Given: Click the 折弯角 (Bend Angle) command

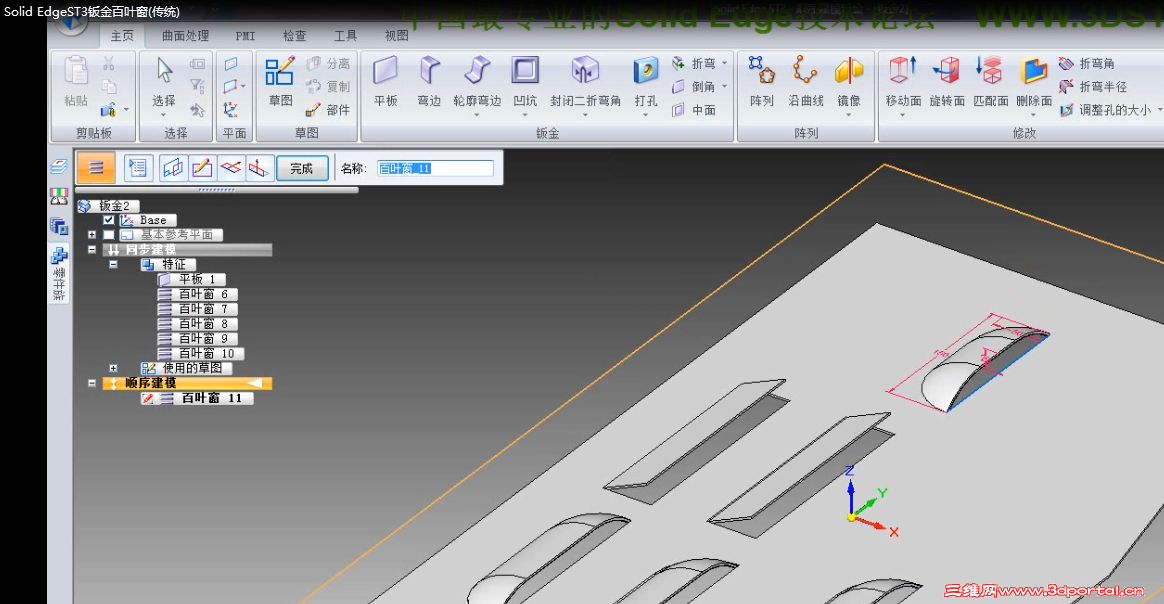Looking at the screenshot, I should click(1087, 64).
